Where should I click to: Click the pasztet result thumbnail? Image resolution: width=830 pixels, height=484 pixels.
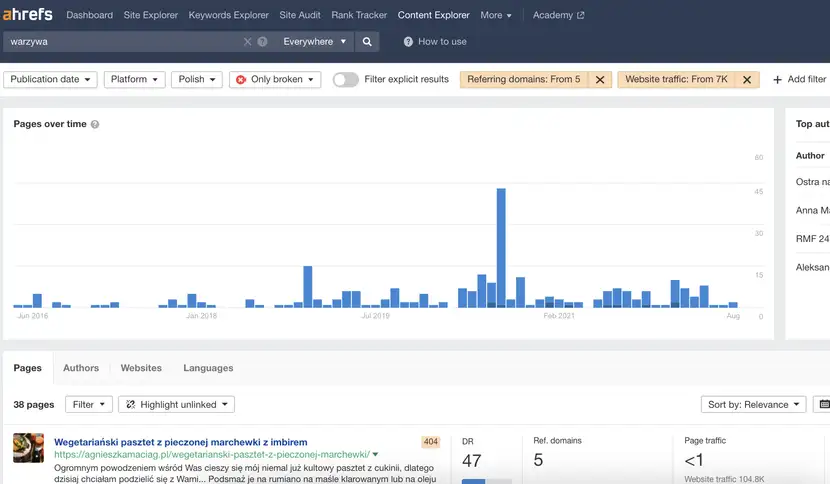[29, 448]
